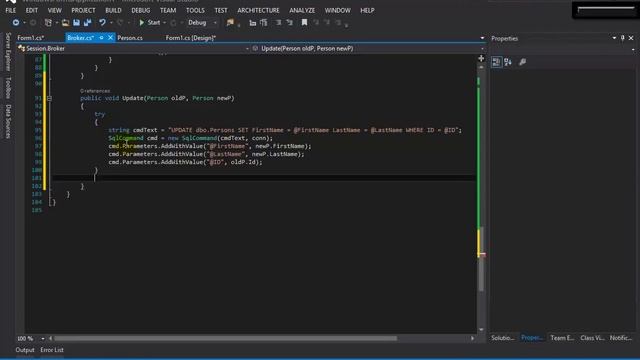Open the BUILD menu
The width and height of the screenshot is (640, 360).
pyautogui.click(x=113, y=10)
